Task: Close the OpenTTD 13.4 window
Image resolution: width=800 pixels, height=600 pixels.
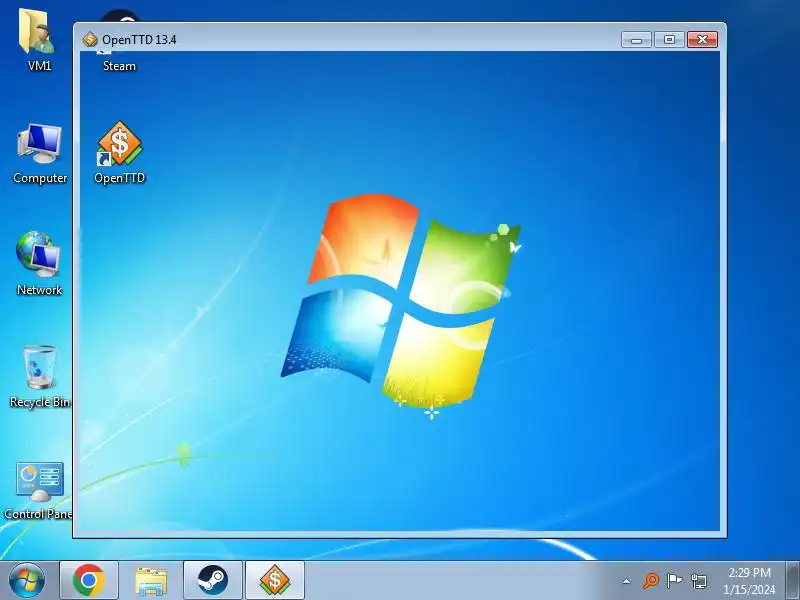Action: click(703, 39)
